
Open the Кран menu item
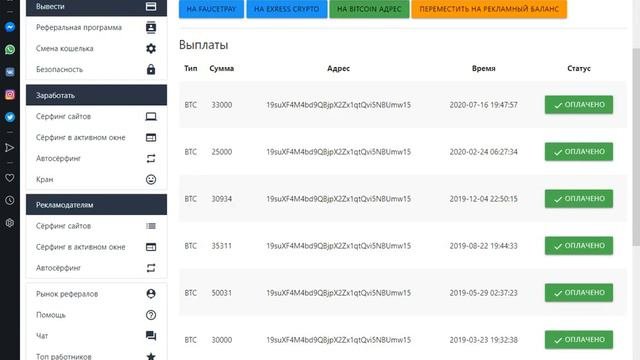coord(96,180)
